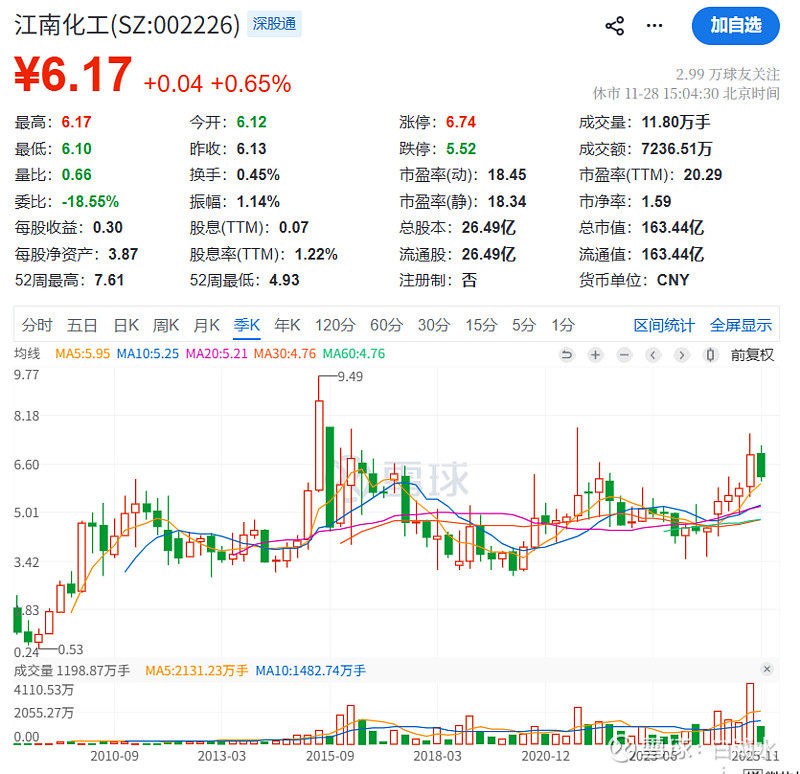Open 全屏显示 fullscreen view
Screen dimensions: 800x774
click(741, 325)
